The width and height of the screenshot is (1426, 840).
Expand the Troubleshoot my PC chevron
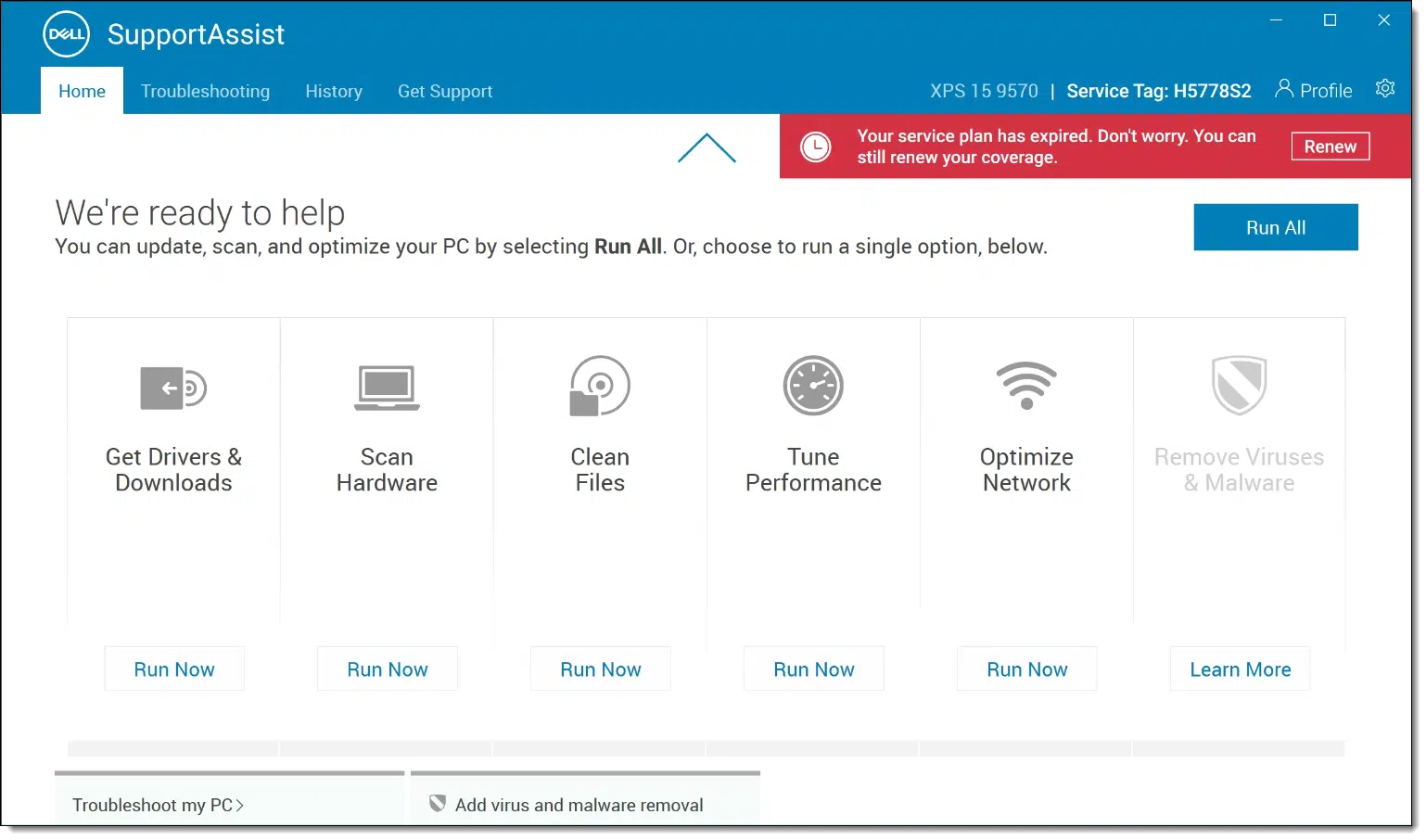(x=240, y=806)
